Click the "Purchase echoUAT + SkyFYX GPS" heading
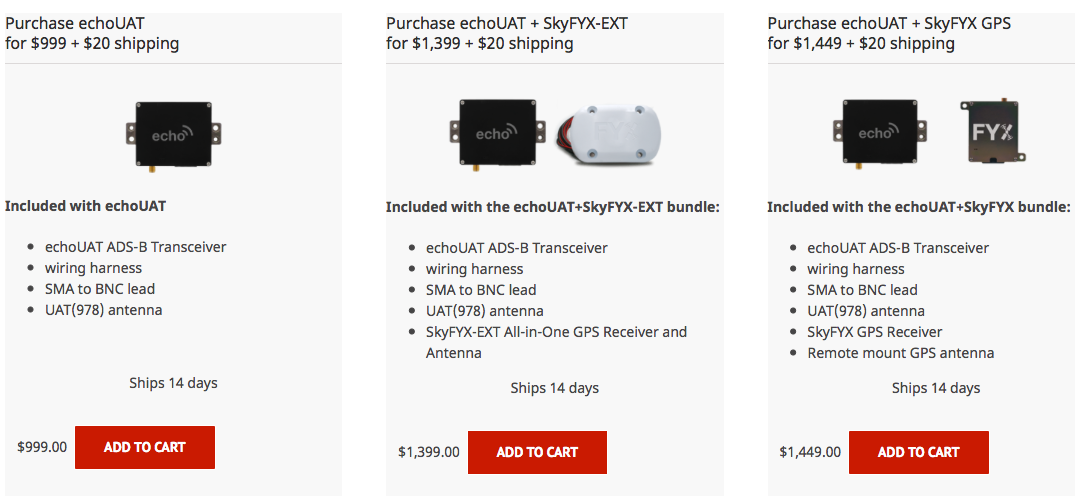This screenshot has width=1075, height=496. tap(889, 33)
